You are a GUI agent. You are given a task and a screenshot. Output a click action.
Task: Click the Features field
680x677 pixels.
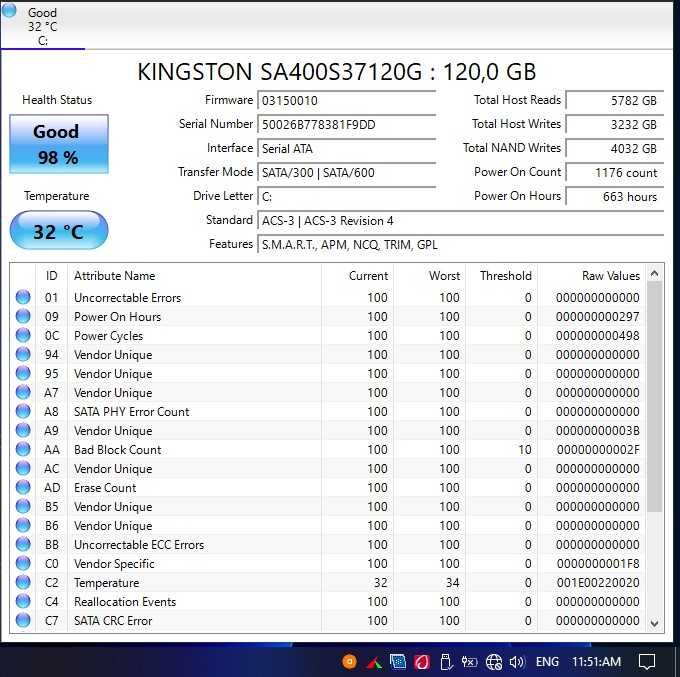[461, 245]
